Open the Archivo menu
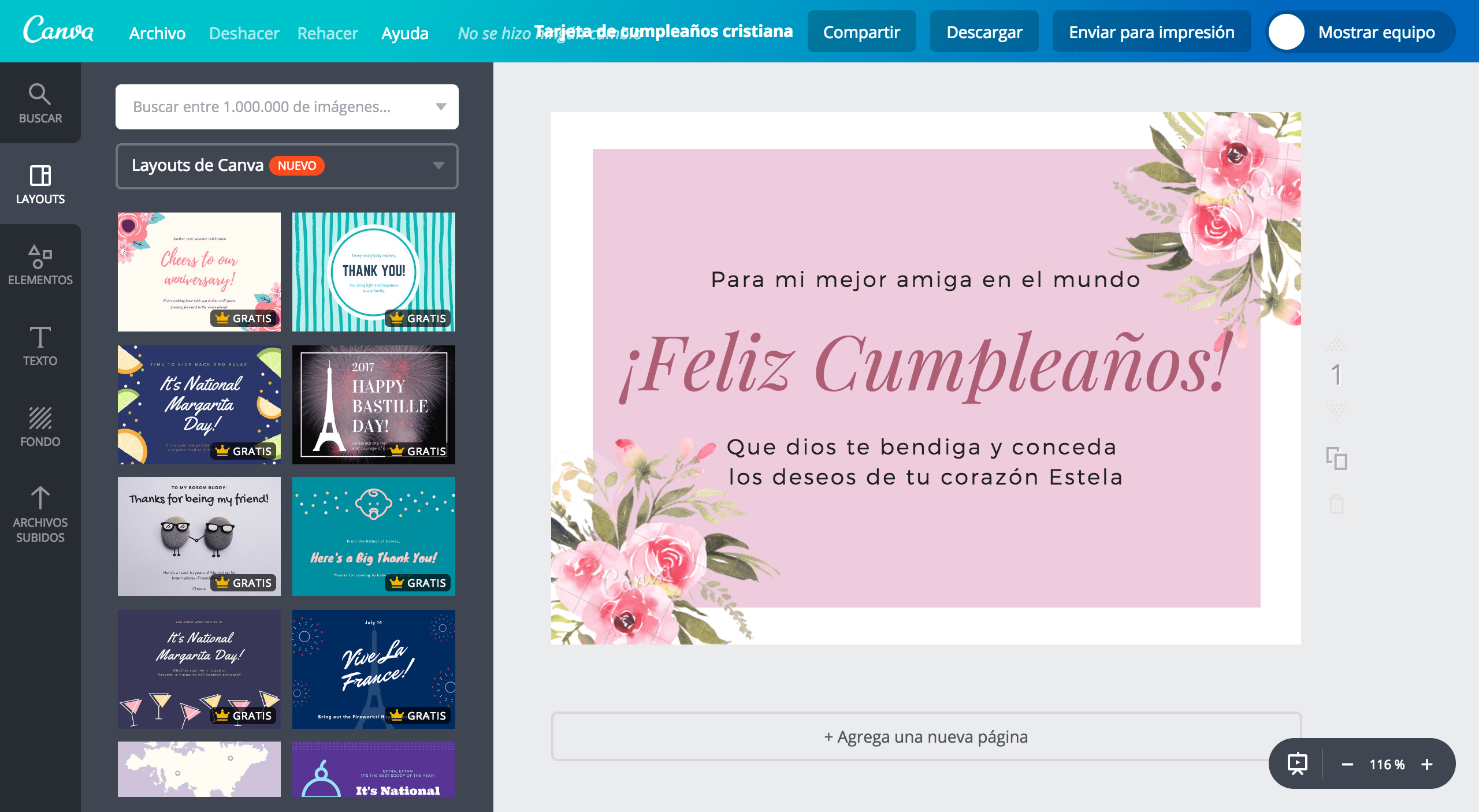Screen dimensions: 1479x812 point(157,32)
